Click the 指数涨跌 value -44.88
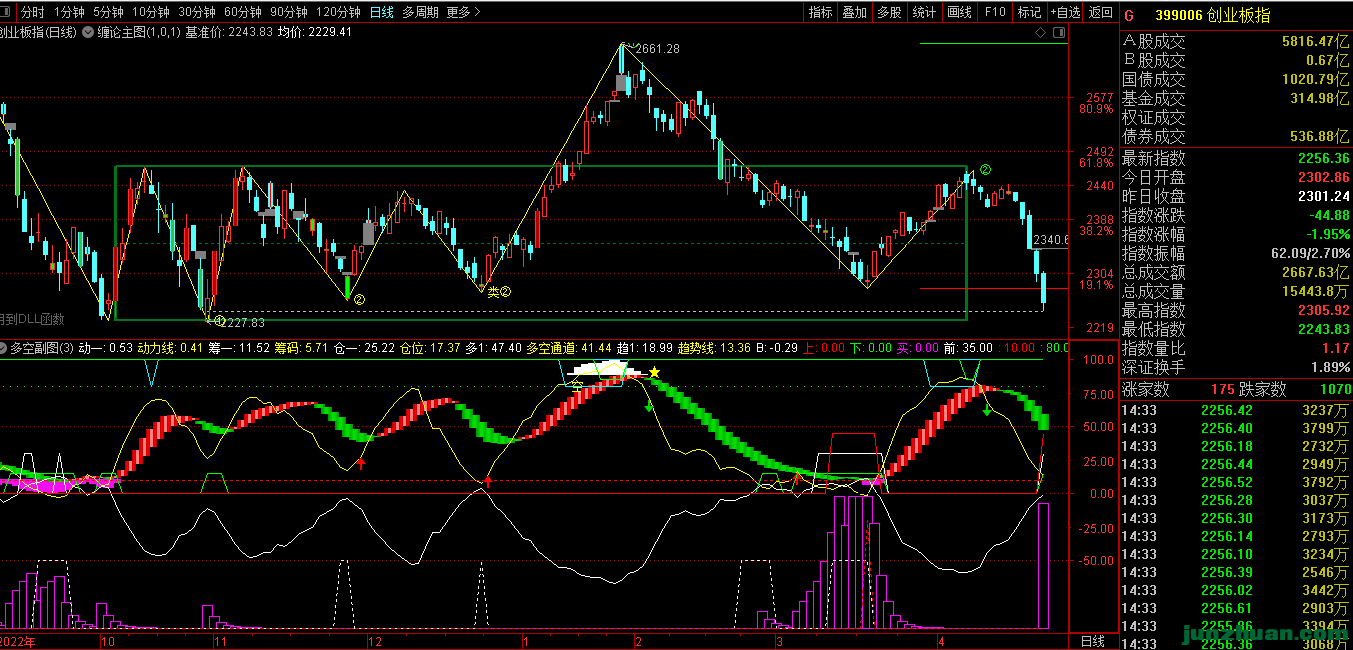1353x650 pixels. 1329,215
